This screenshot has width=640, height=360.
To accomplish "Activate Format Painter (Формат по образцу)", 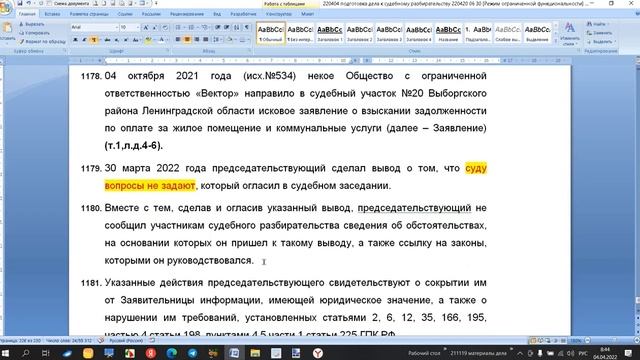I will click(x=42, y=41).
